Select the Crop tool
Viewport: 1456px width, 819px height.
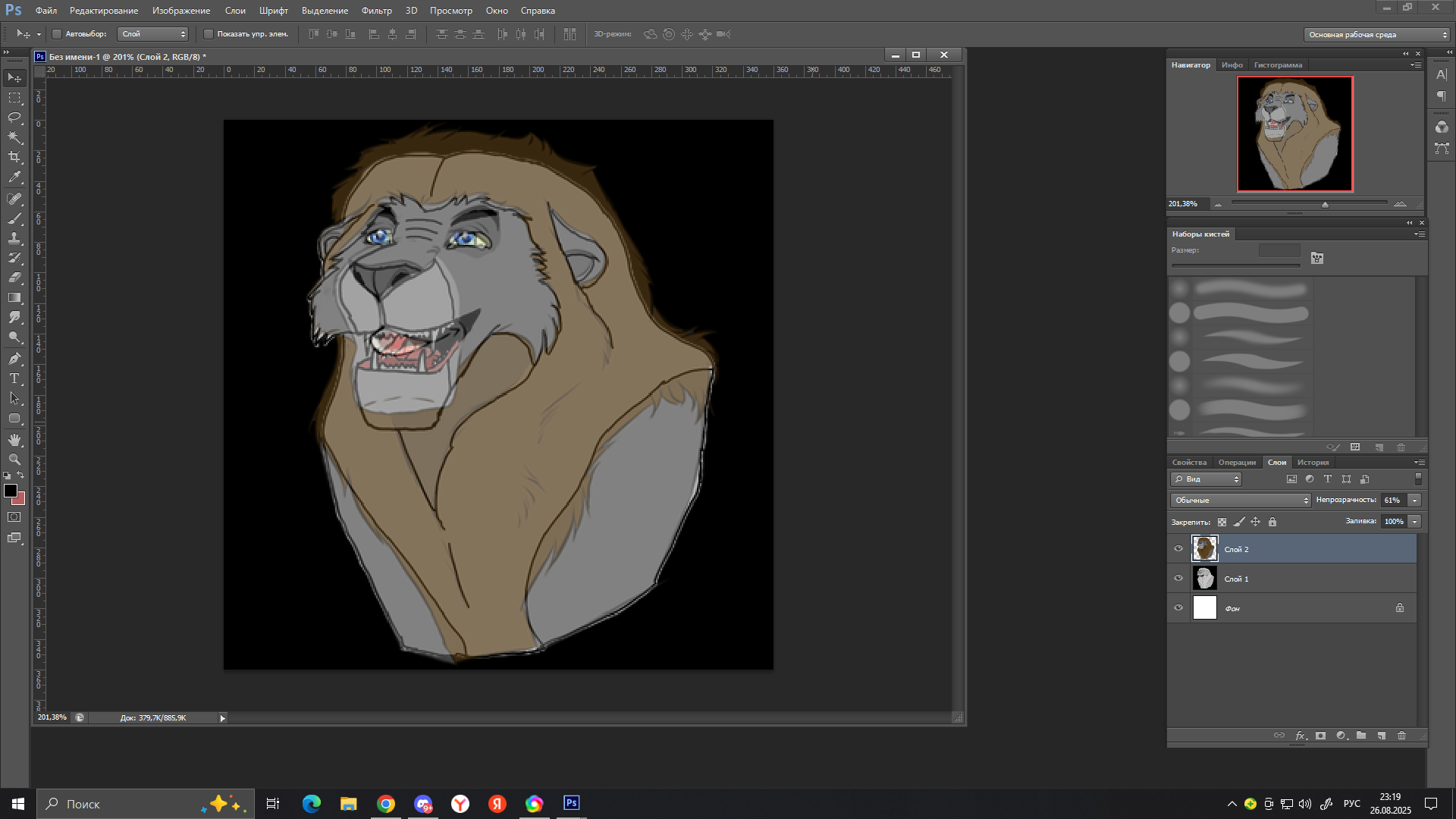pos(14,157)
